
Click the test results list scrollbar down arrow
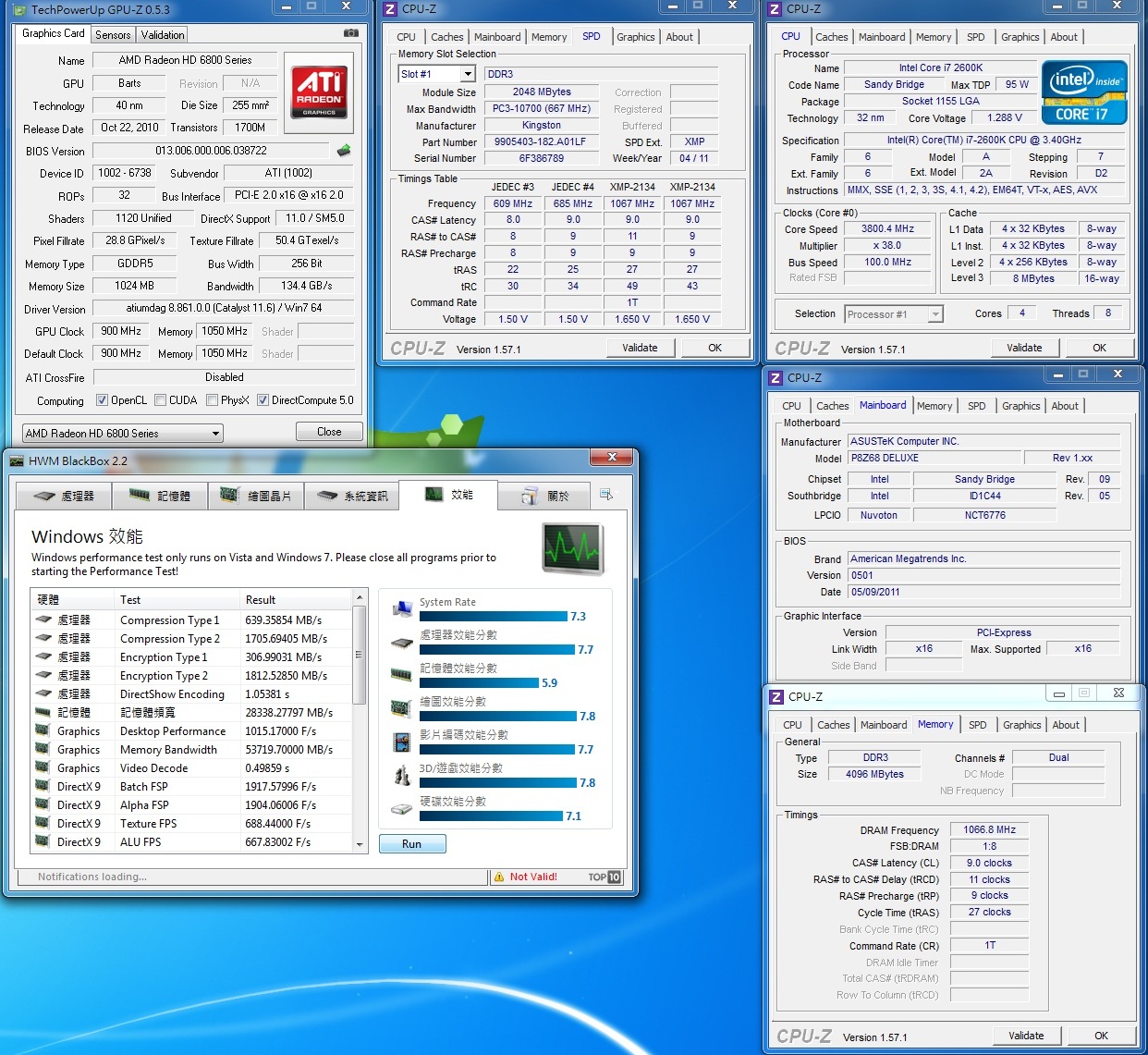[x=360, y=844]
